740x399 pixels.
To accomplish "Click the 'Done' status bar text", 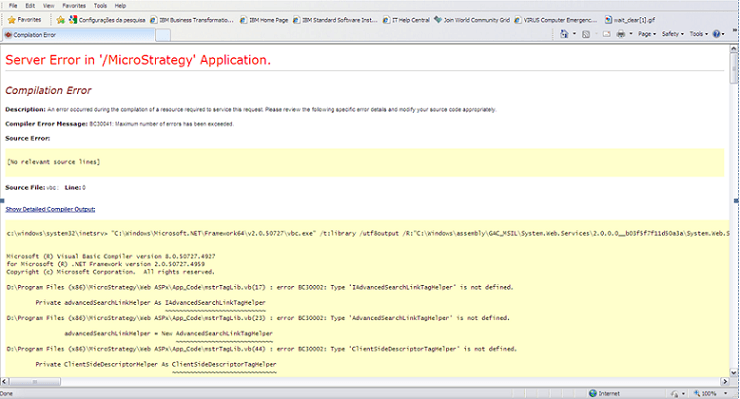I will 7,393.
